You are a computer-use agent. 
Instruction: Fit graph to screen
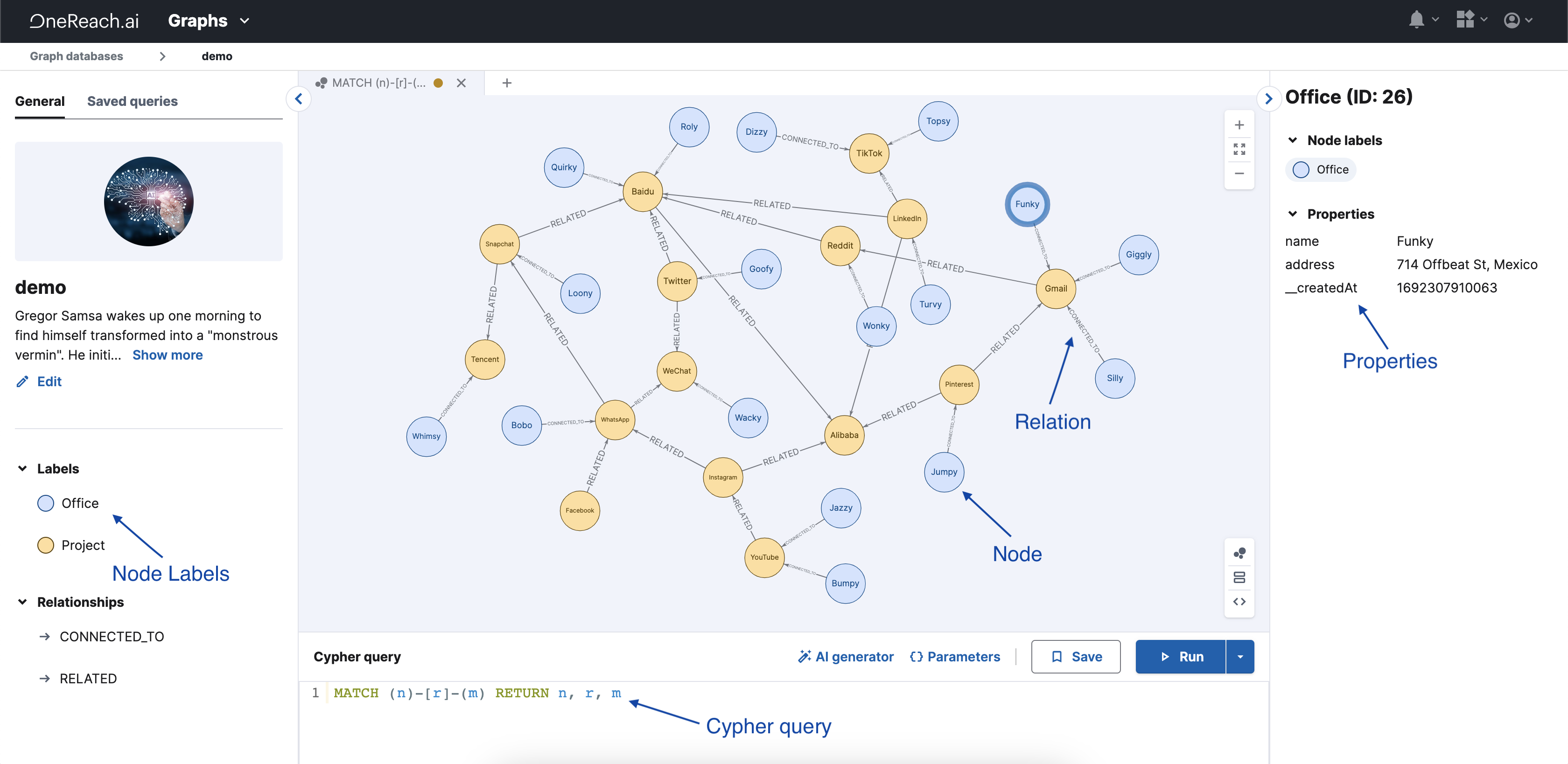(1239, 150)
